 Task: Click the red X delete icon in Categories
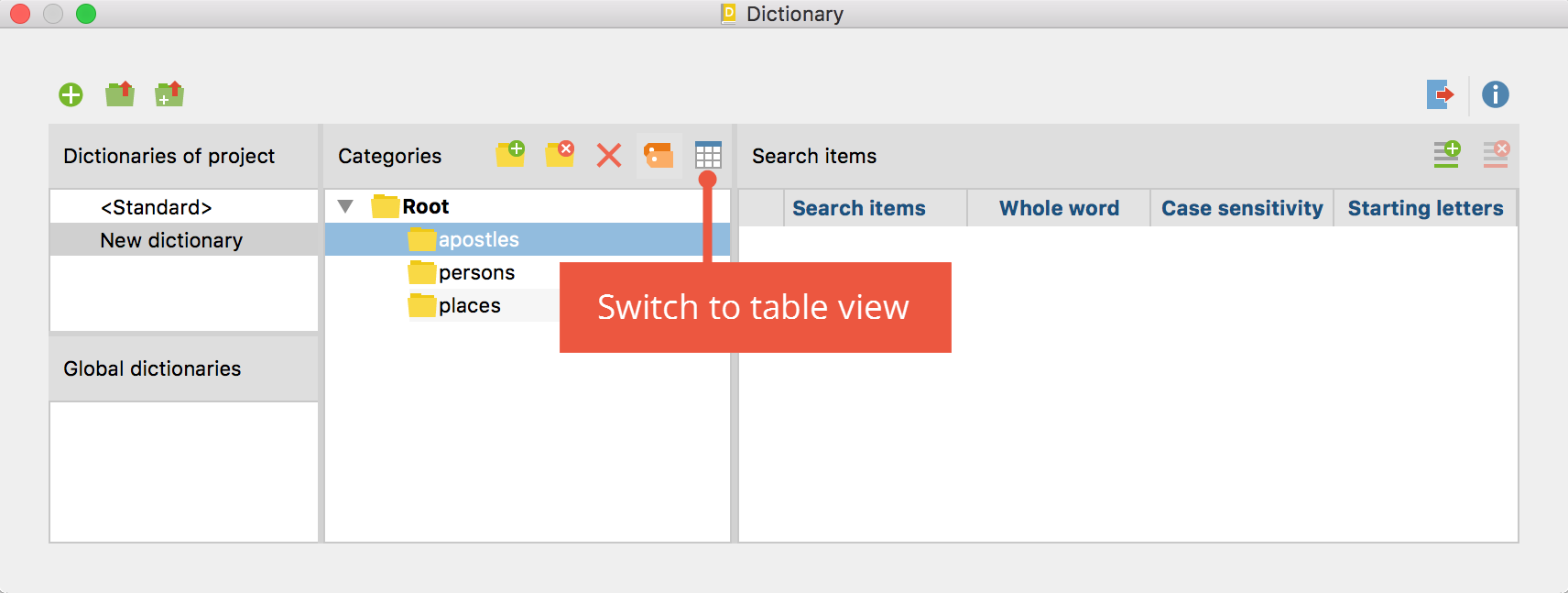point(609,155)
